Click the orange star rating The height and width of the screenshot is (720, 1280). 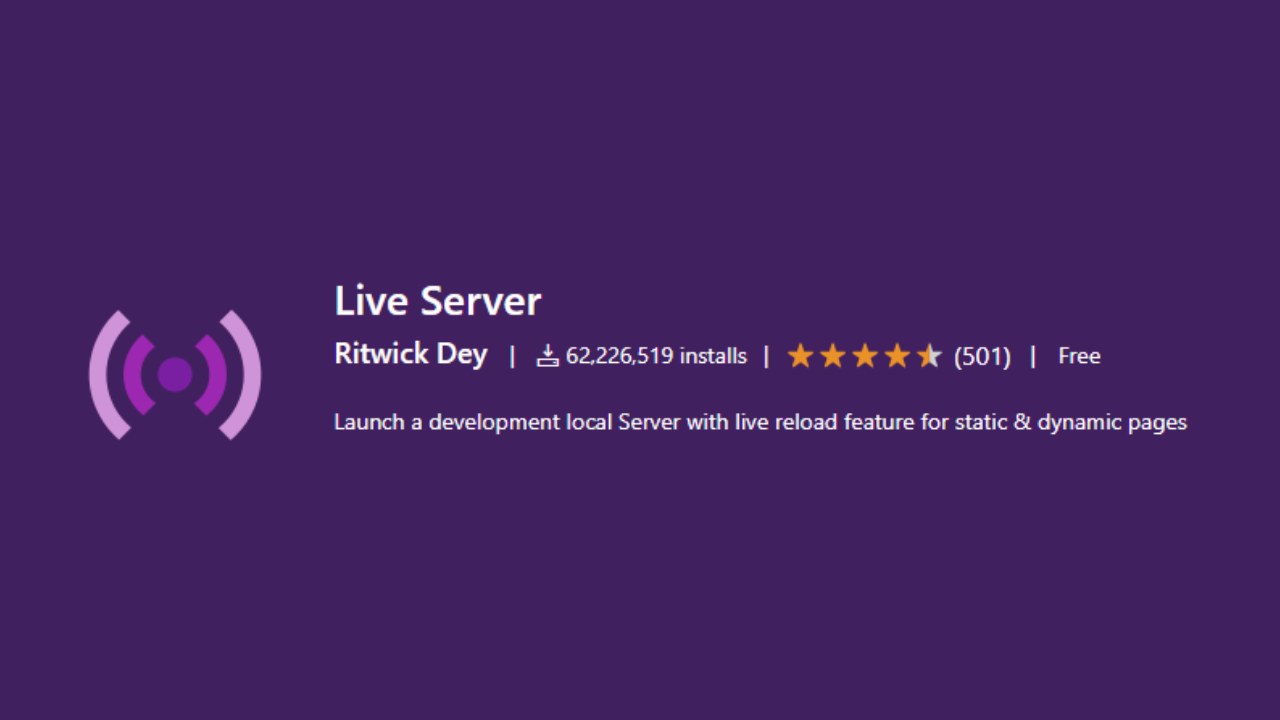[x=864, y=356]
